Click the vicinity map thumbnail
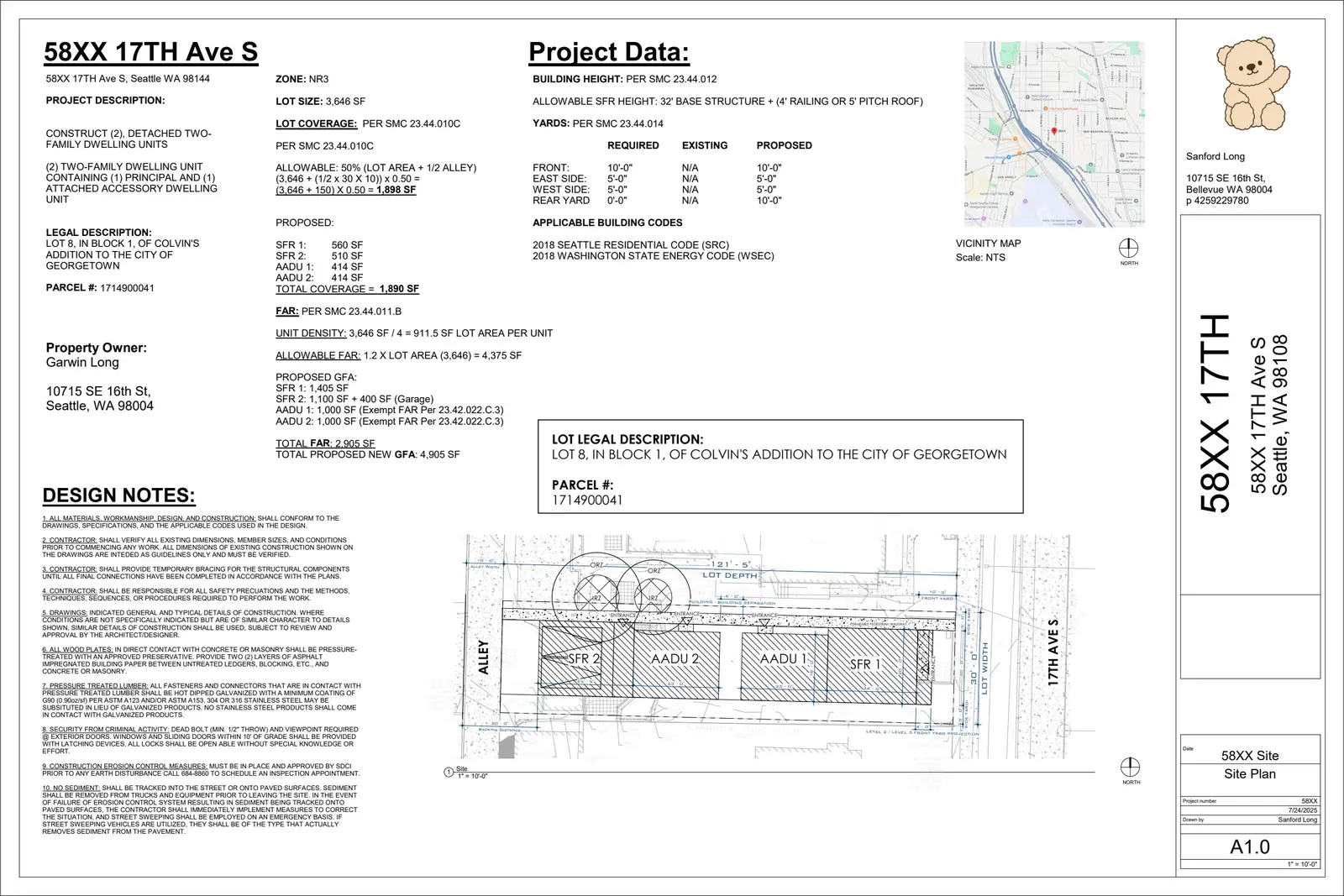Viewport: 1344px width, 896px height. [x=1054, y=134]
